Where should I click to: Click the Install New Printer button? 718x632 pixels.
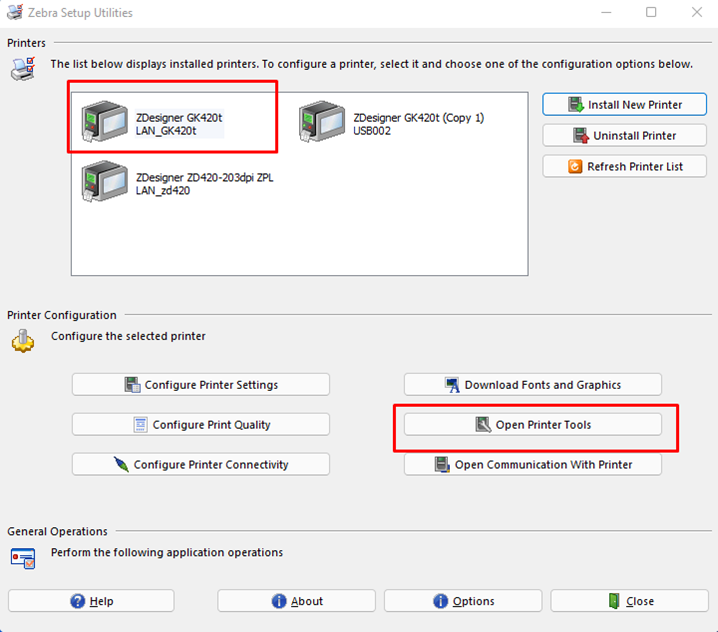(625, 105)
